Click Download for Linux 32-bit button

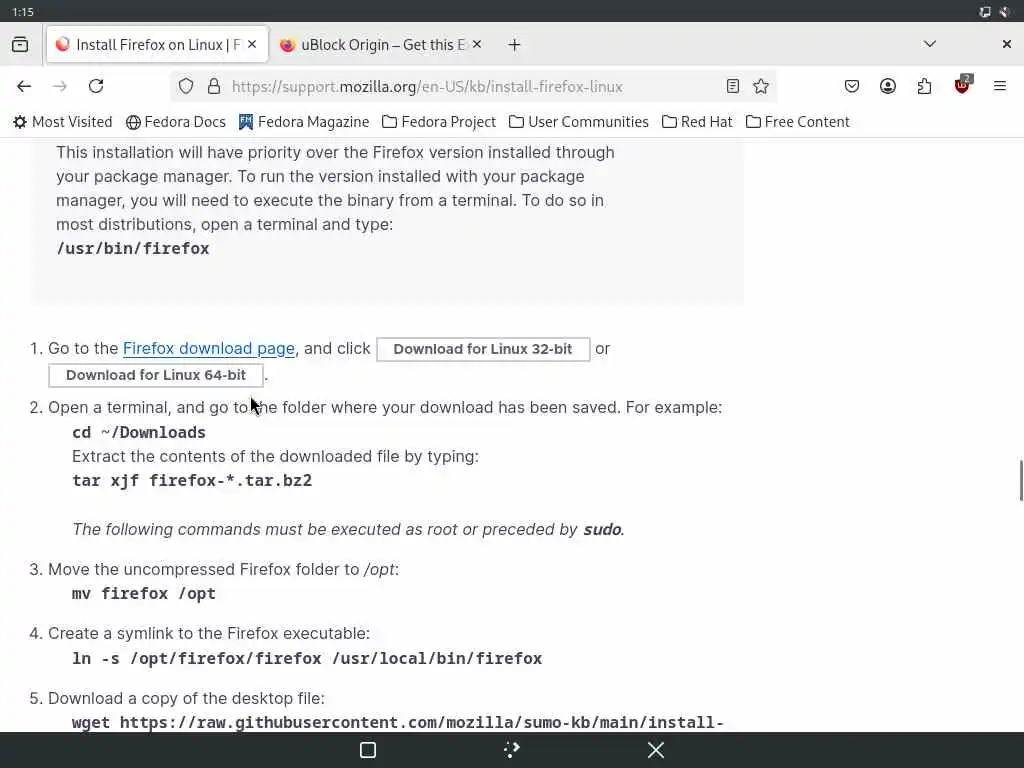(x=483, y=349)
